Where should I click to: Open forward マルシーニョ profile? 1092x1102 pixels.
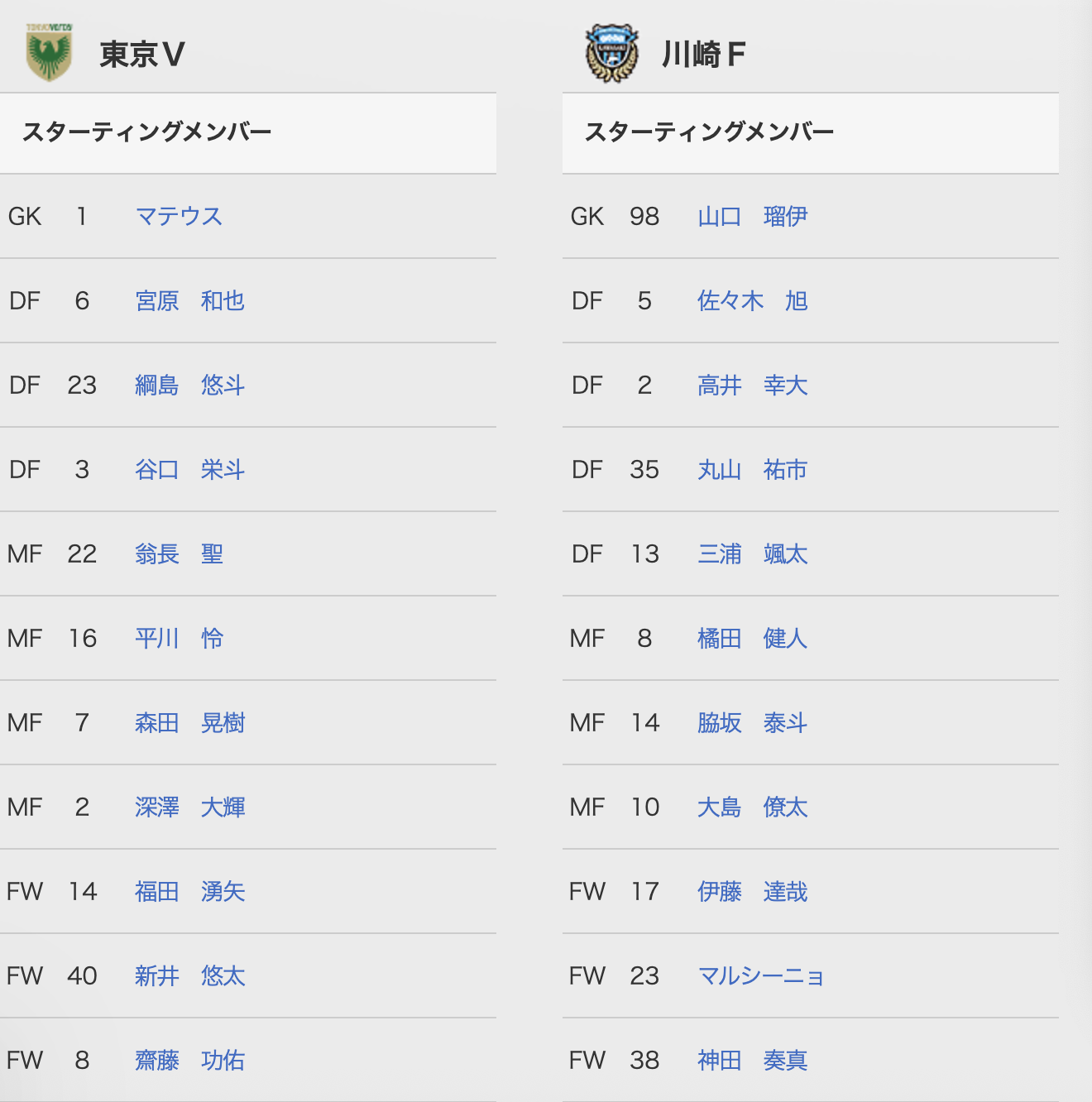761,975
